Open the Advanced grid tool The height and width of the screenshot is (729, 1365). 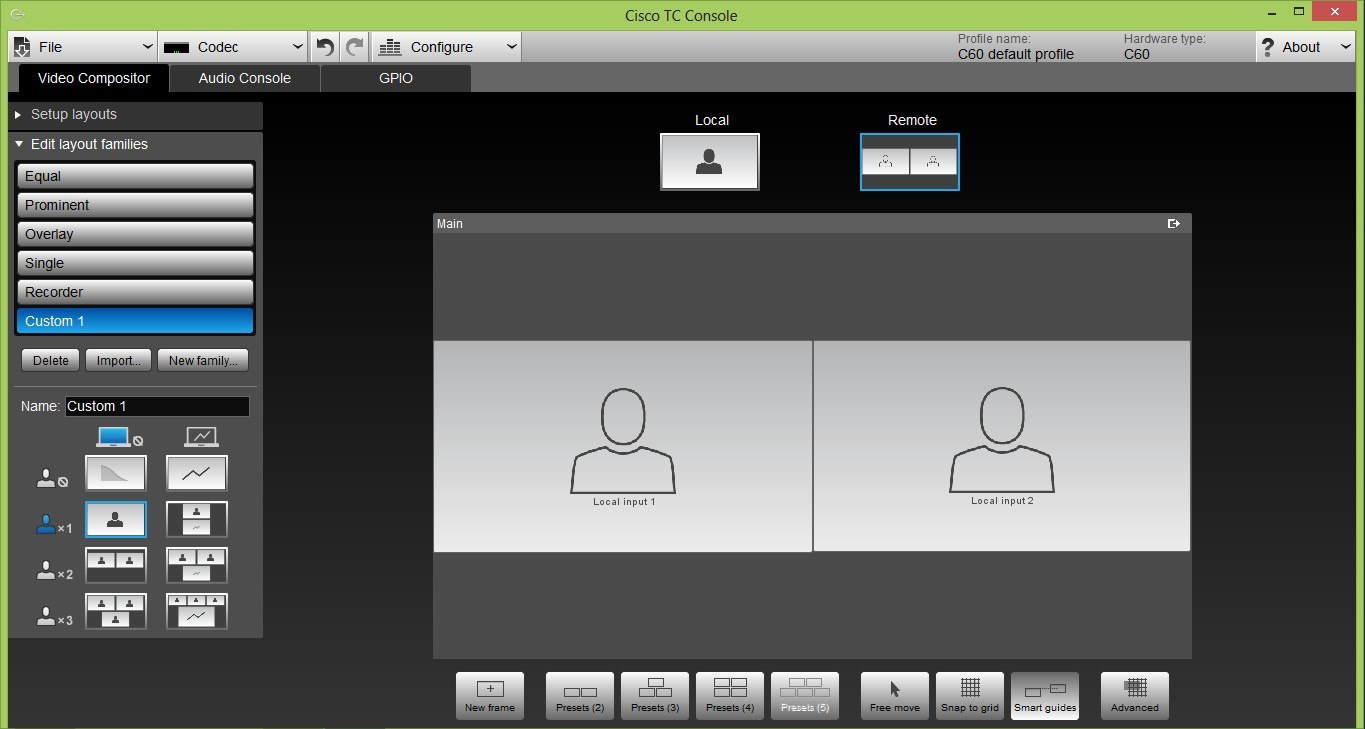1134,695
